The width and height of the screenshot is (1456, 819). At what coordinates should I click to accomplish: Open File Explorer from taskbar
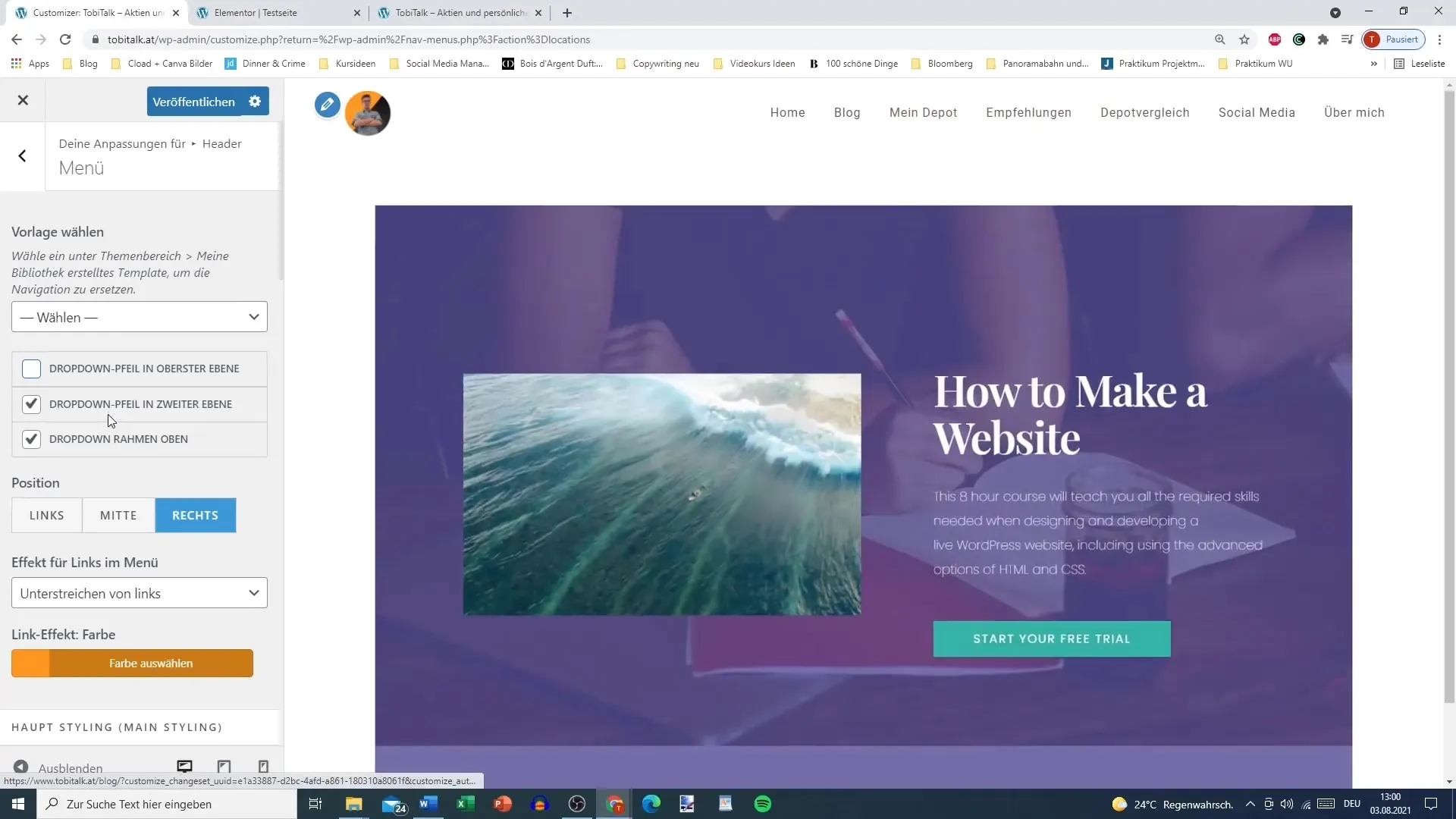point(354,804)
